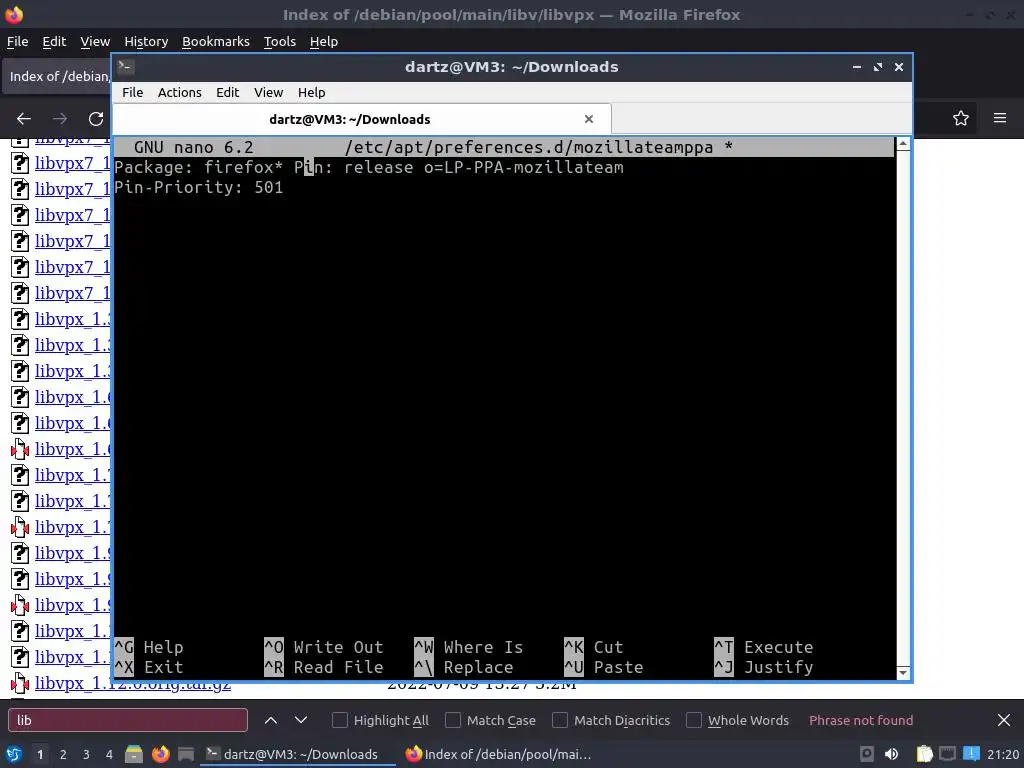Screen dimensions: 1024x768
Task: Click the forward arrow in Firefox
Action: point(60,119)
